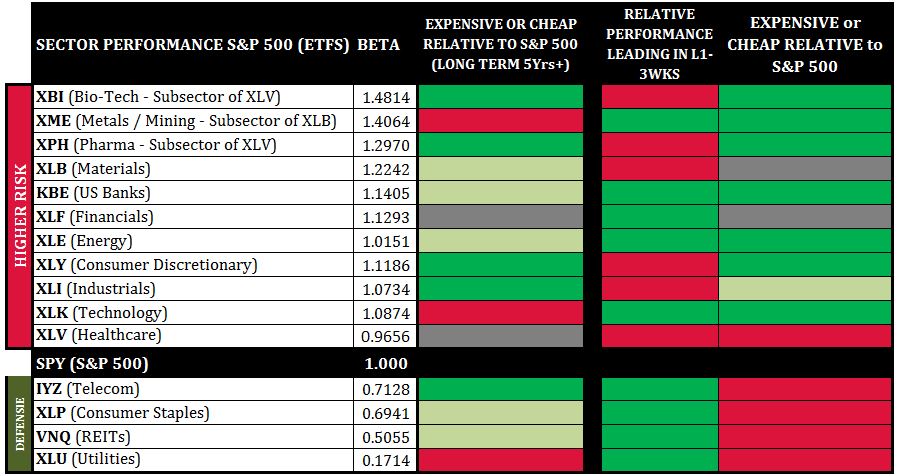Screen dimensions: 897x476
Task: Select the HIGHER RISK vertical group label
Action: point(17,216)
